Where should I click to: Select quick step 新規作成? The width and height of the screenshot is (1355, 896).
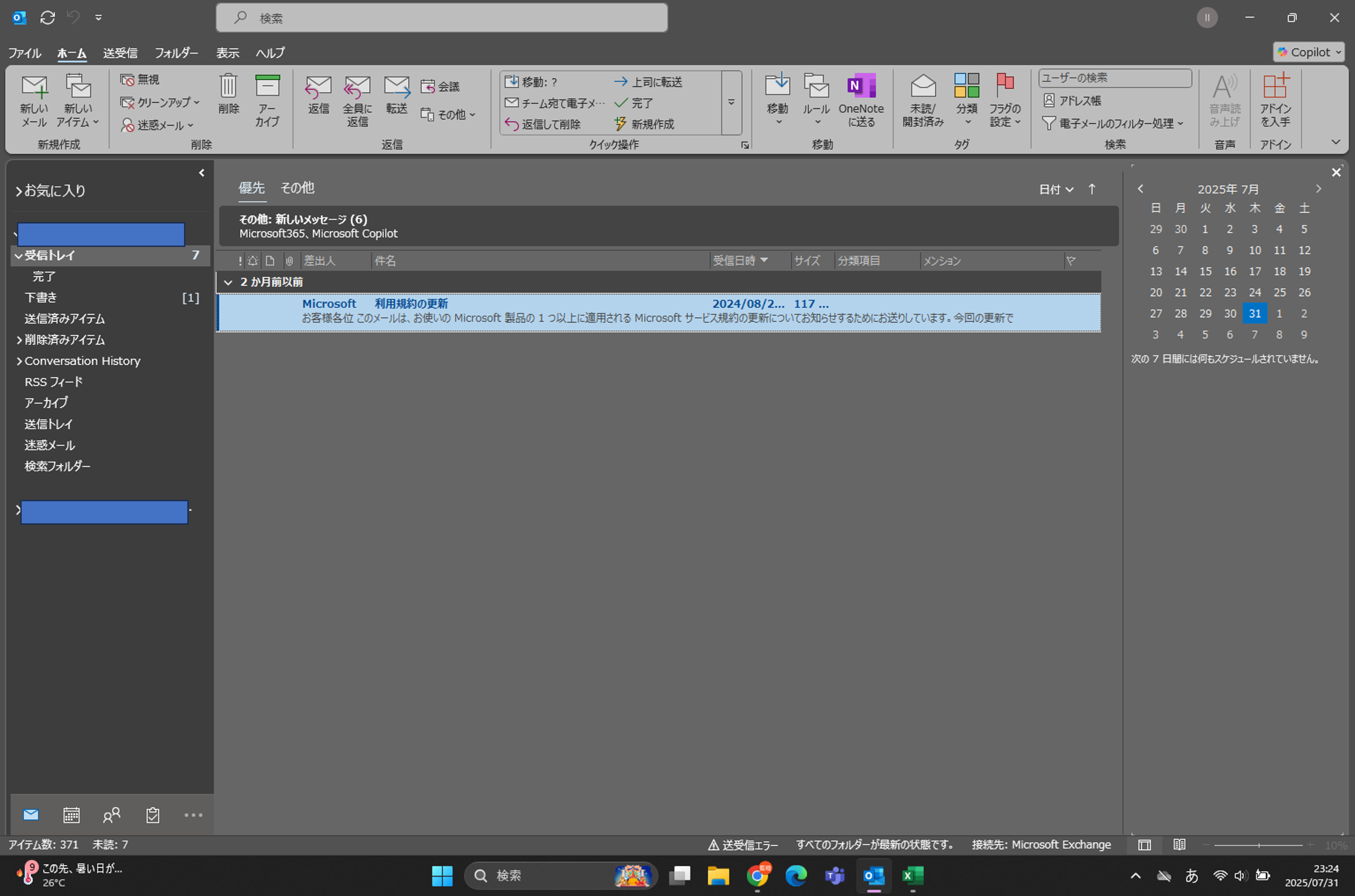click(644, 124)
